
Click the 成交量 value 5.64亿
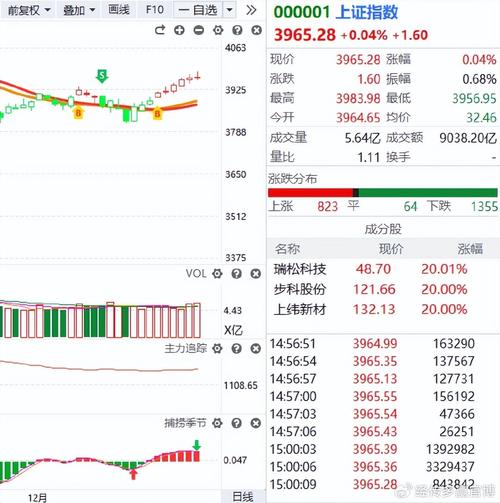362,138
